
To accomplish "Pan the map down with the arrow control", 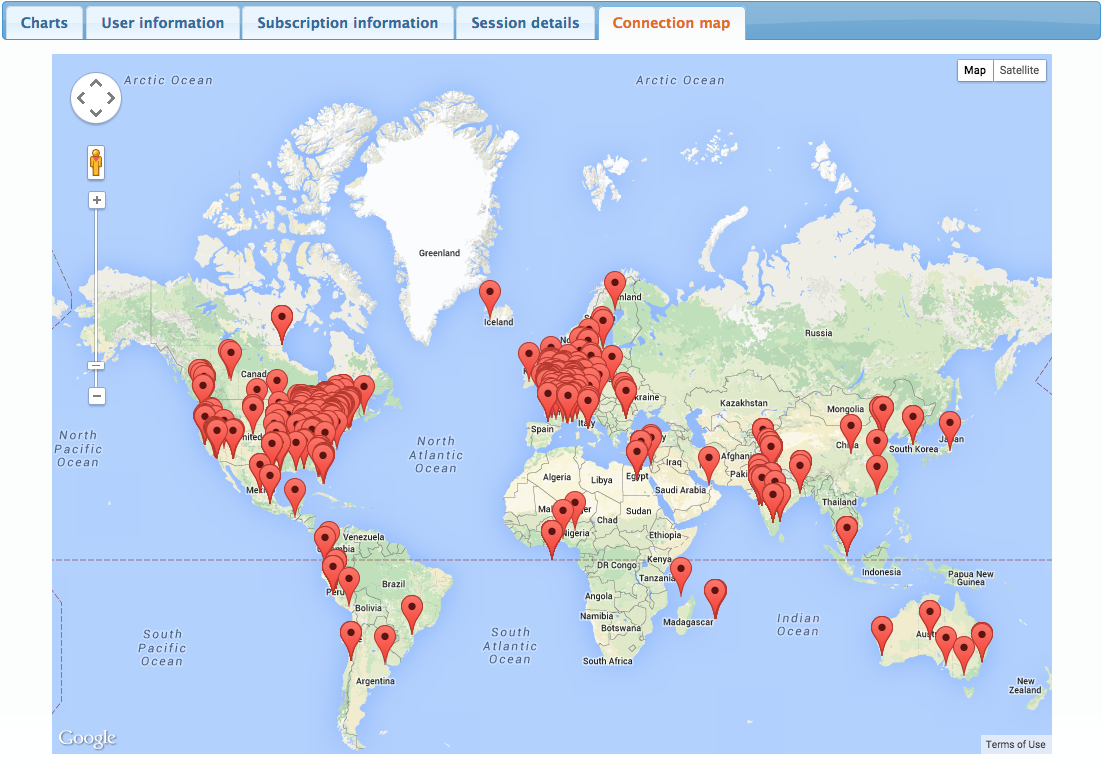I will [x=96, y=112].
